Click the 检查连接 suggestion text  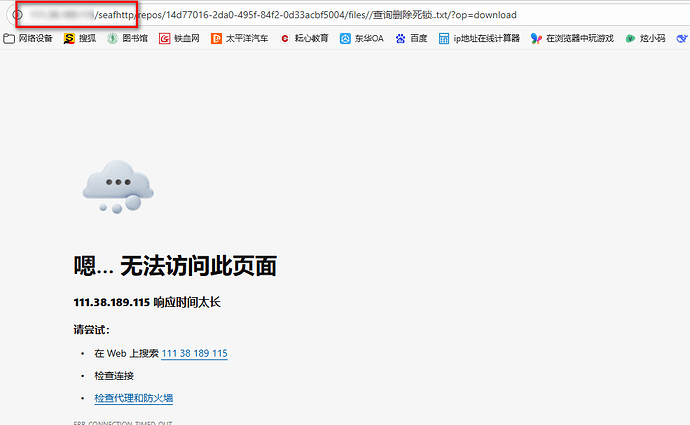[114, 376]
